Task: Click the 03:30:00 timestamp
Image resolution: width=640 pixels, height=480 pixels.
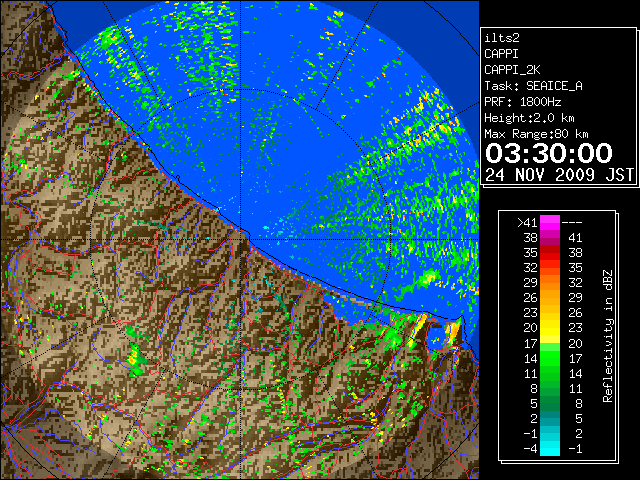Action: click(549, 153)
